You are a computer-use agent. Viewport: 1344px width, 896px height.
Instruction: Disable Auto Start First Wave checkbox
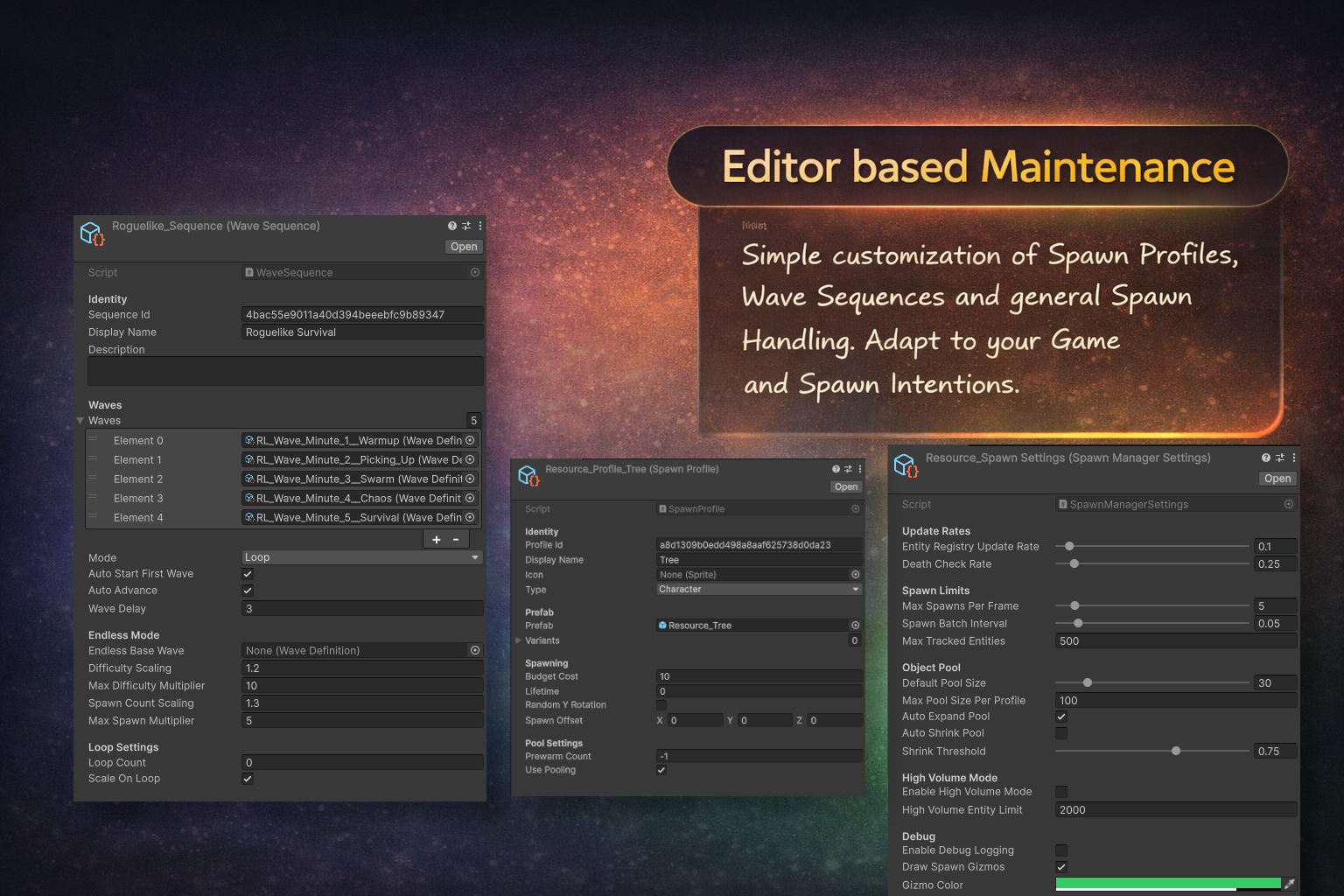pyautogui.click(x=248, y=574)
